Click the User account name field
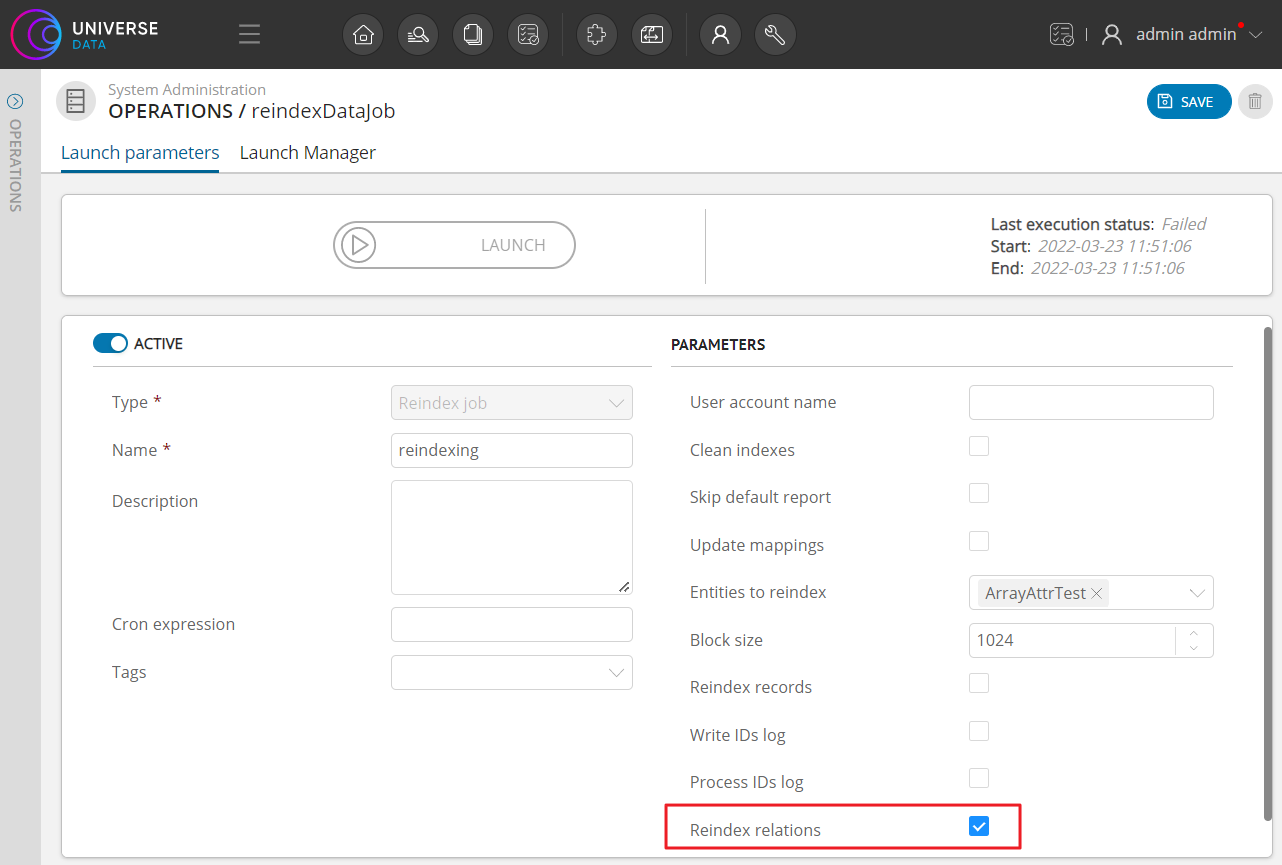This screenshot has height=865, width=1282. click(1091, 402)
